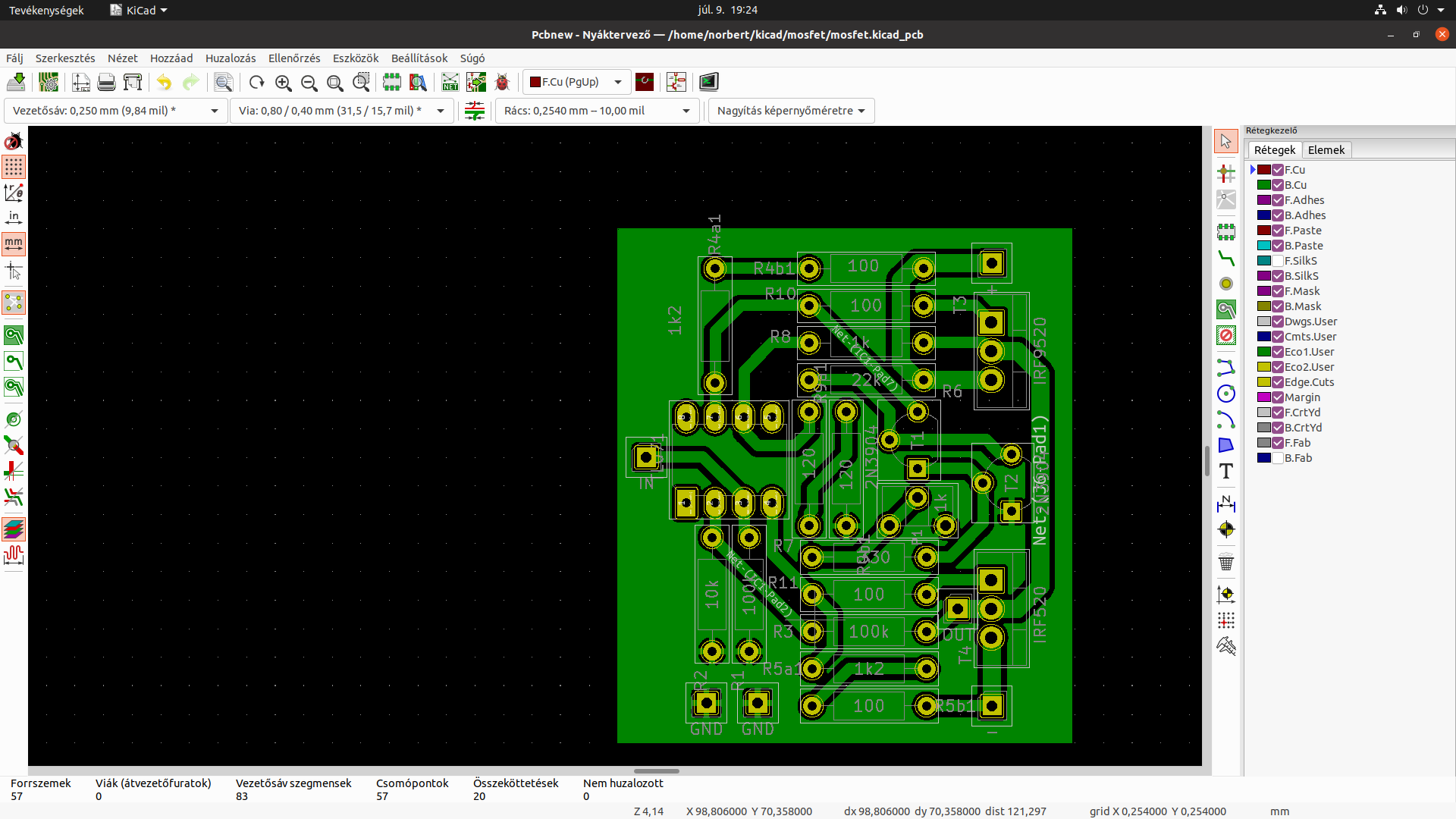Click the Edge.Cuts layer color swatch
This screenshot has width=1456, height=819.
[1263, 382]
